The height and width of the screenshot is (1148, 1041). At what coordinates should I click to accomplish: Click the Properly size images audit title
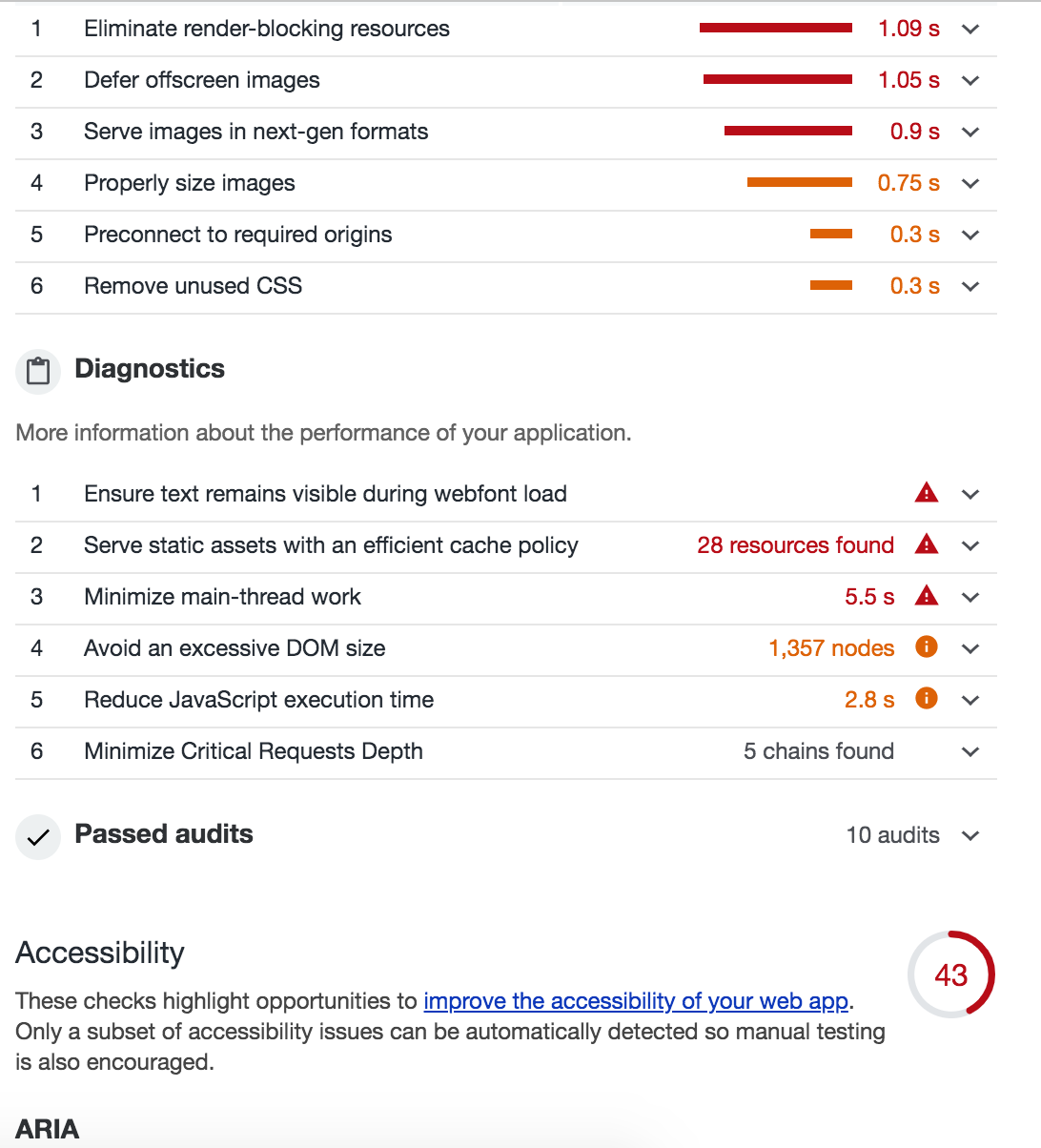click(190, 183)
